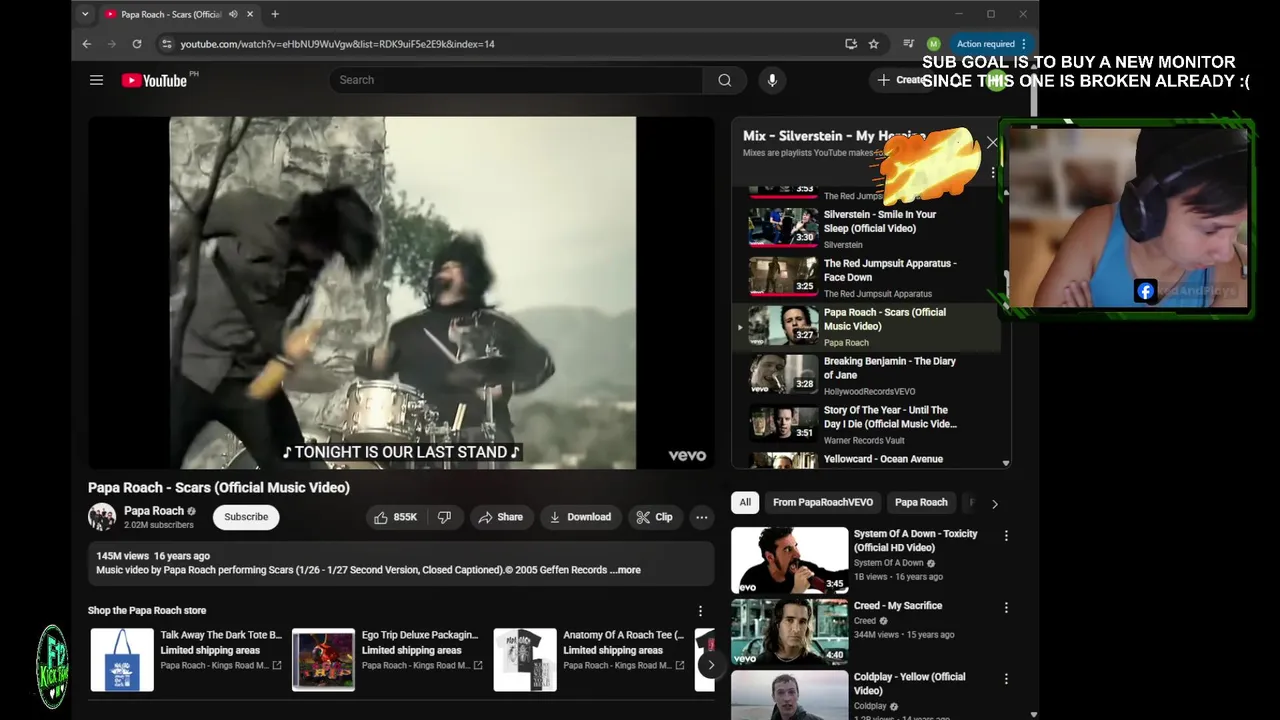This screenshot has height=720, width=1280.
Task: Subscribe to Papa Roach channel
Action: 246,517
